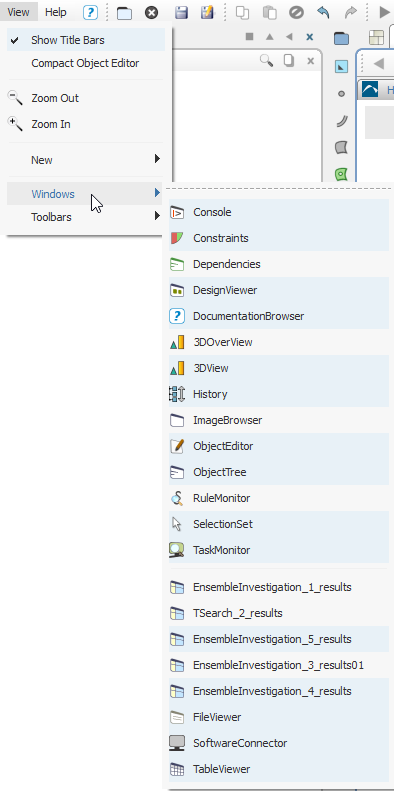The width and height of the screenshot is (394, 791).
Task: Open the TaskMonitor window
Action: (278, 550)
